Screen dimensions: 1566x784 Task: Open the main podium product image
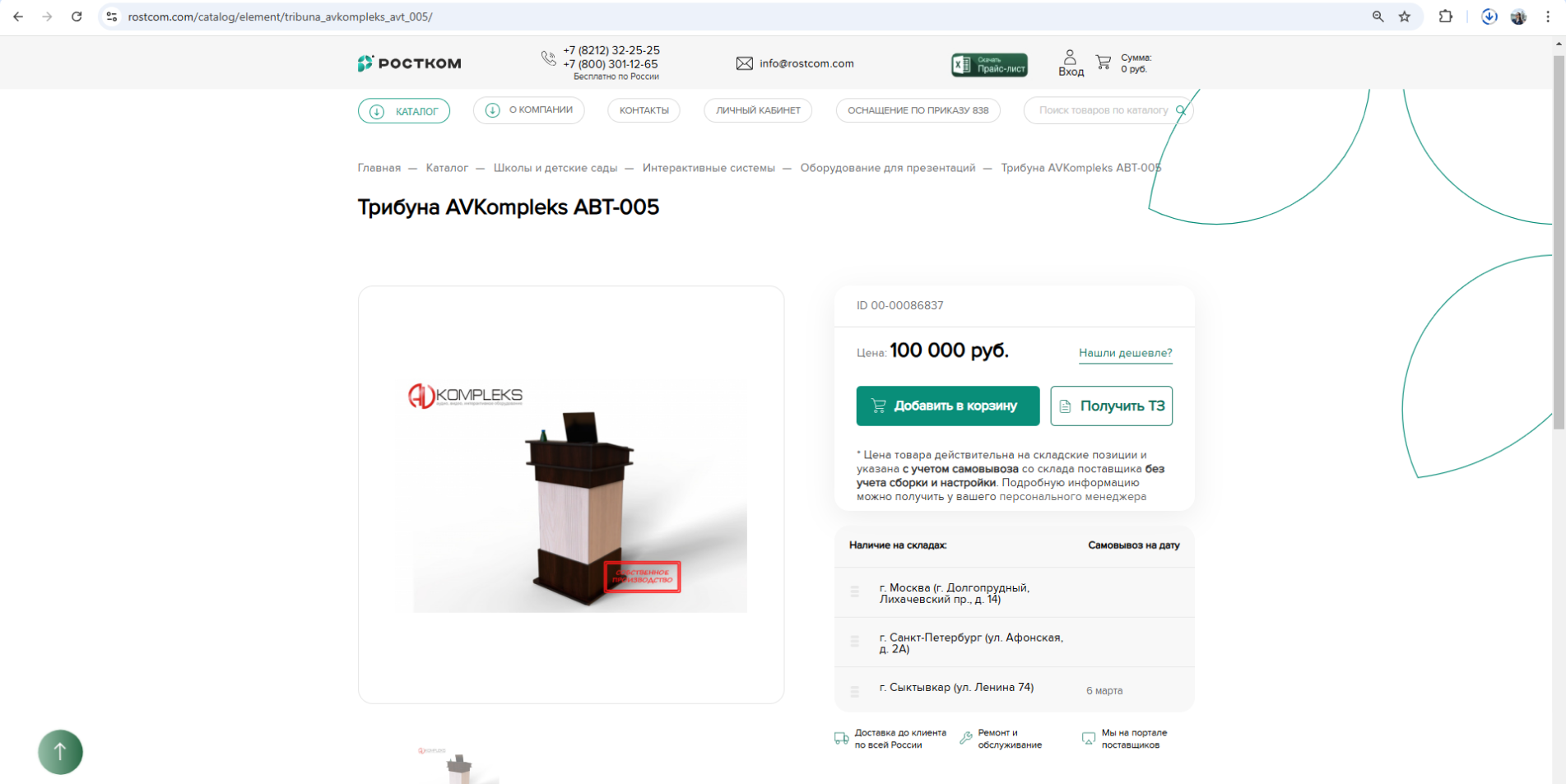pyautogui.click(x=571, y=494)
